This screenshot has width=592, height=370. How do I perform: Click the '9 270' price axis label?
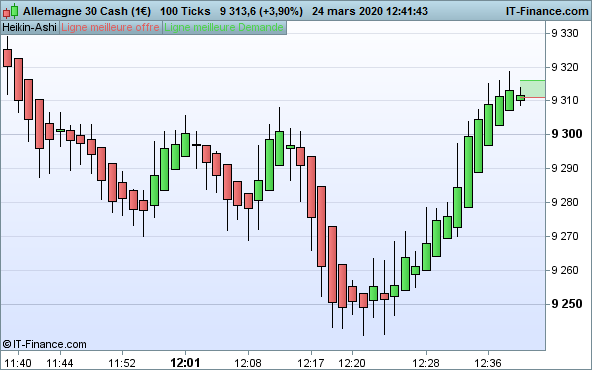tap(565, 236)
